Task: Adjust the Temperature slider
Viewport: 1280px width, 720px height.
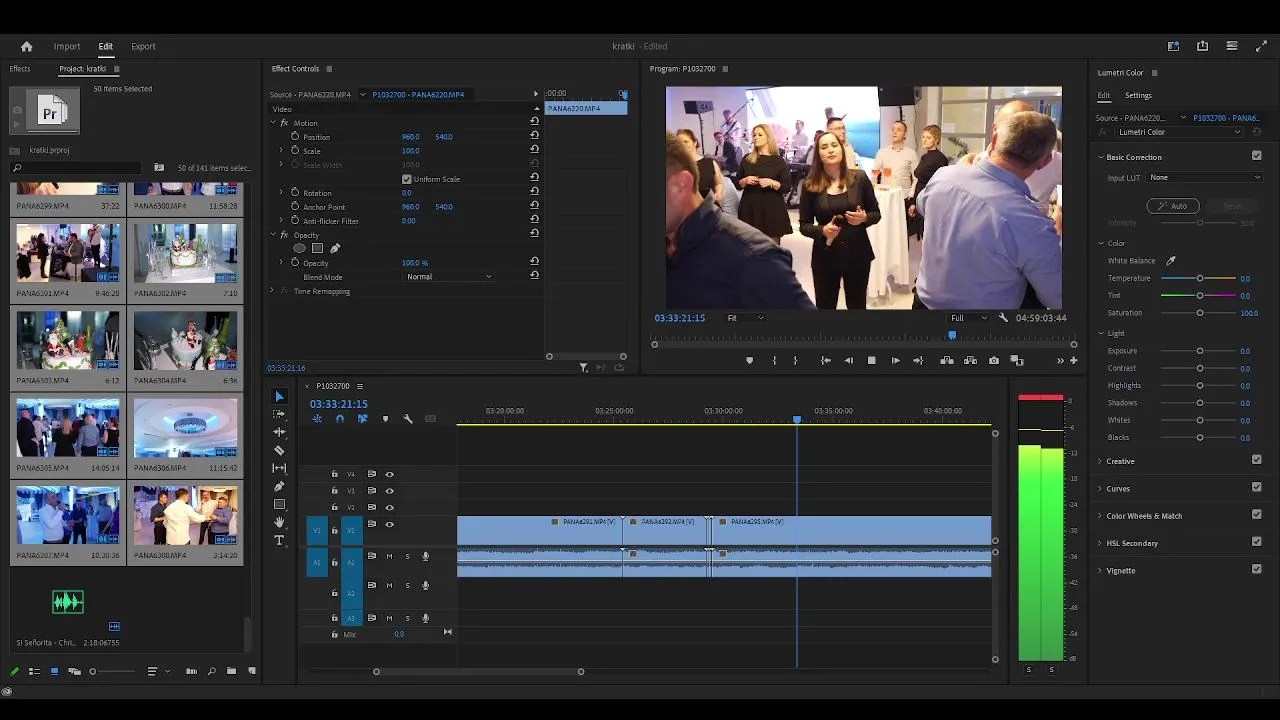Action: [1200, 278]
